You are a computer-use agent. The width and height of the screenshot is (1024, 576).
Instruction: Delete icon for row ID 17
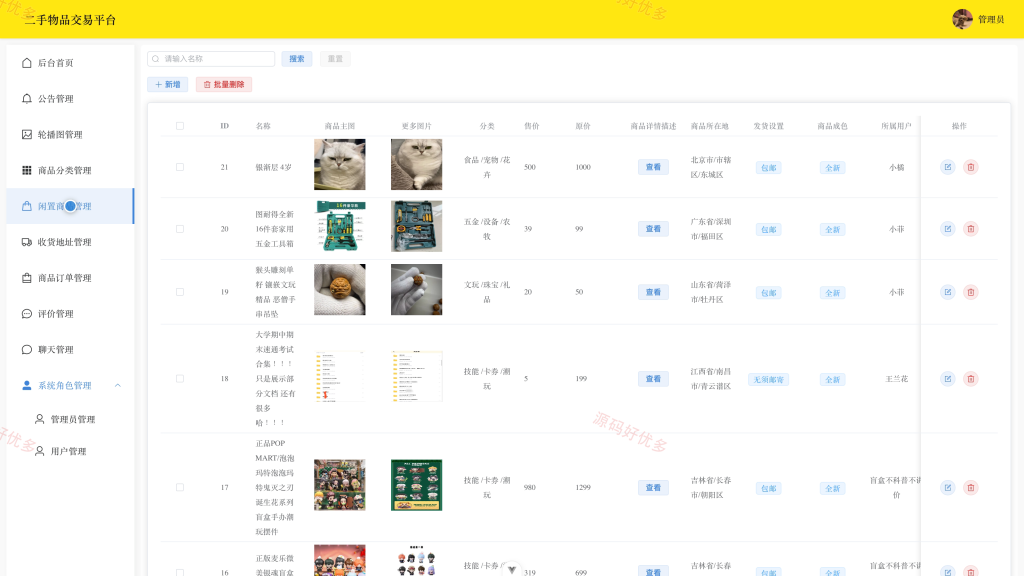coord(971,487)
